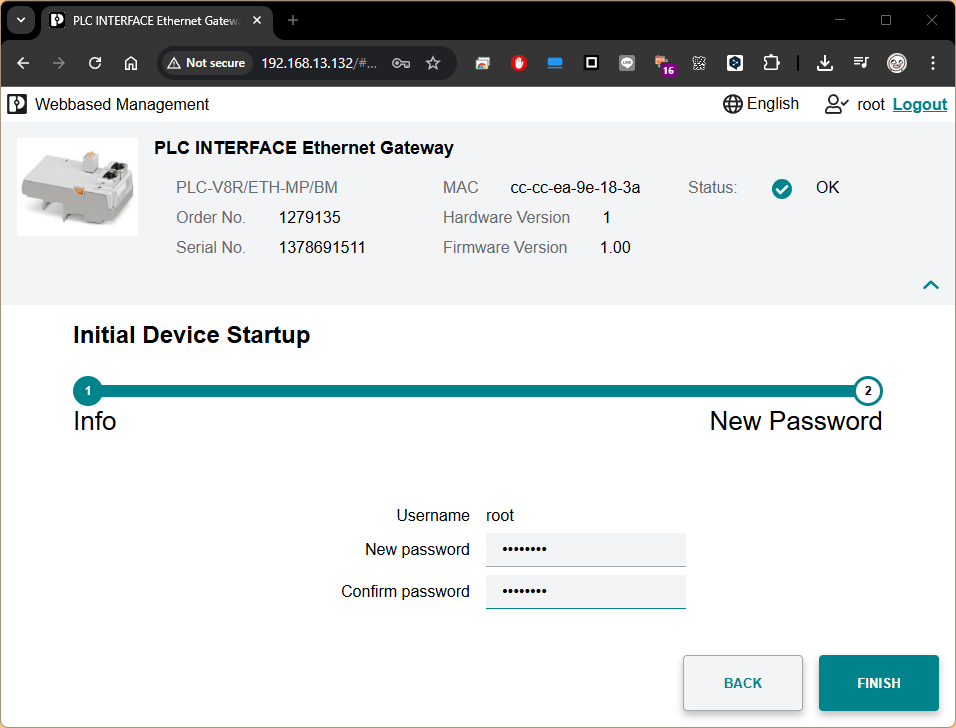The image size is (956, 728).
Task: Click the red stop-hand extension icon
Action: click(x=519, y=63)
